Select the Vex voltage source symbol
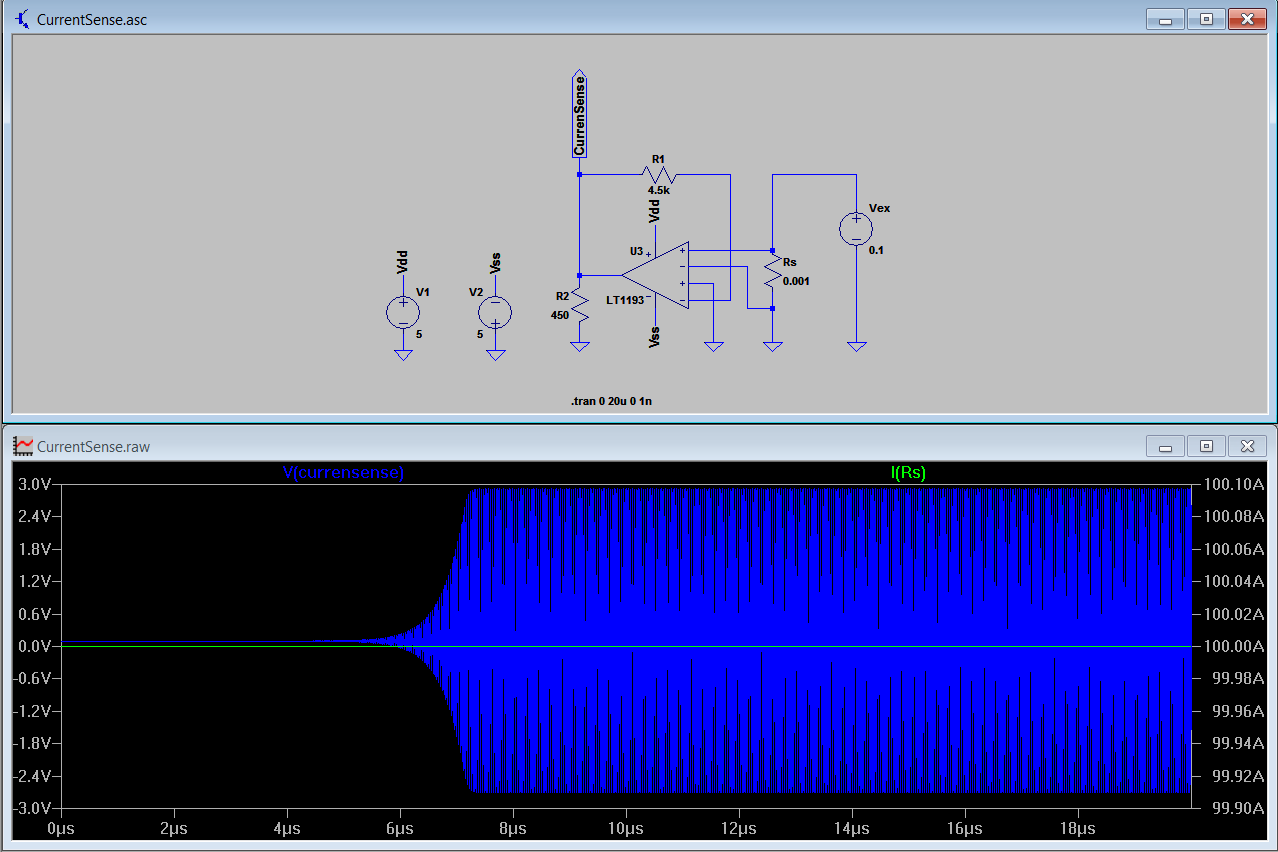Viewport: 1278px width, 852px height. [x=856, y=229]
